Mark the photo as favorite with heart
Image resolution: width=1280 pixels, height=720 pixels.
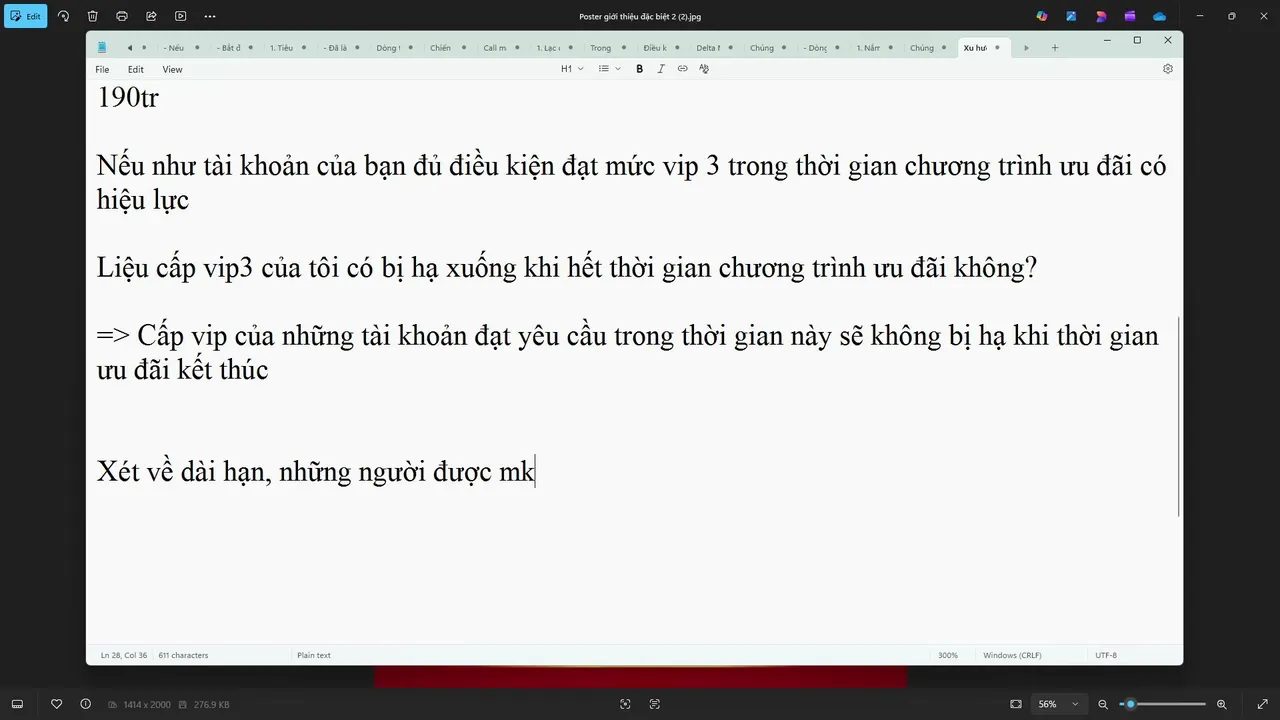[57, 704]
